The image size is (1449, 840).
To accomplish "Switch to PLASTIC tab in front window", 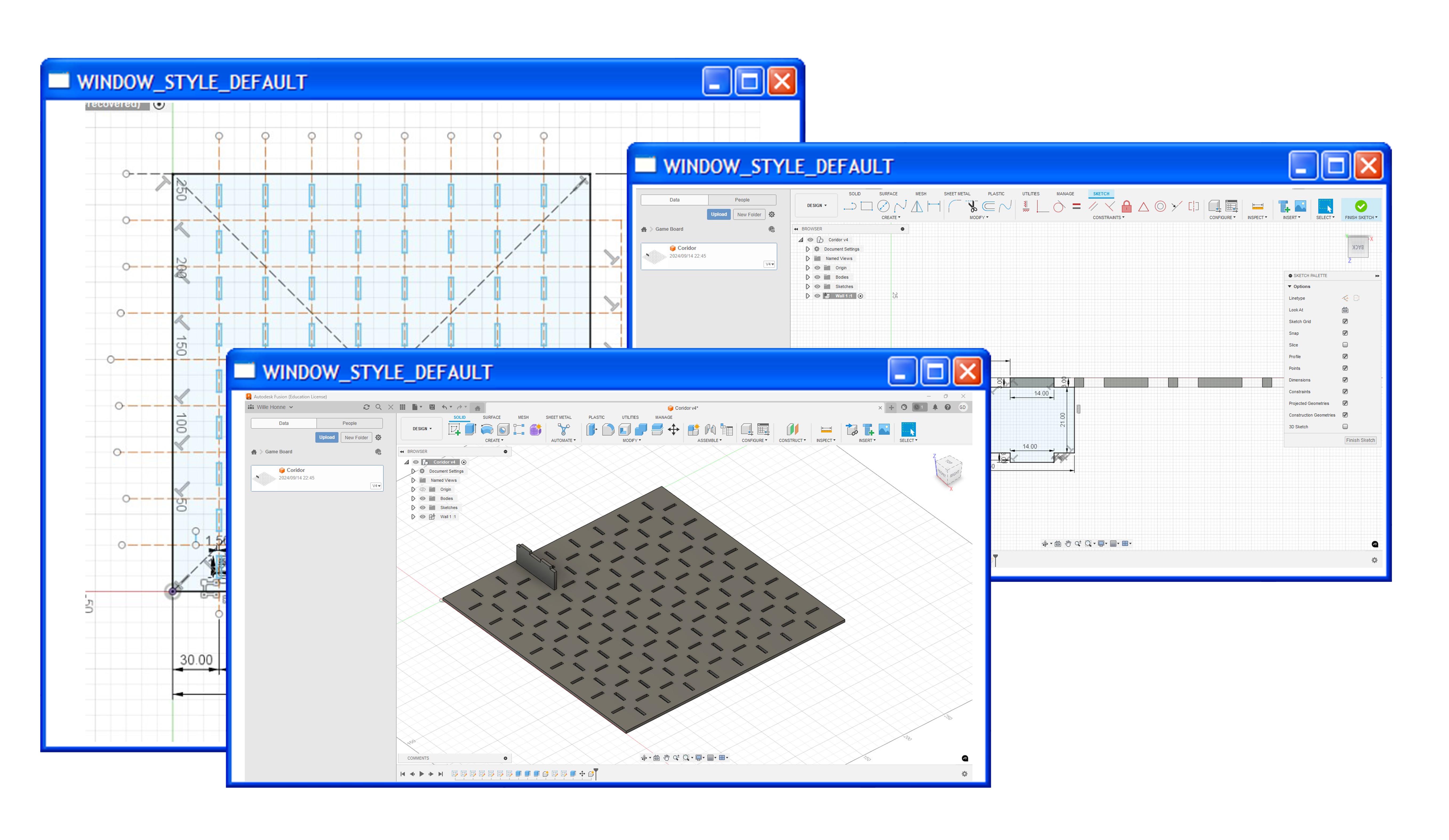I will (x=596, y=417).
